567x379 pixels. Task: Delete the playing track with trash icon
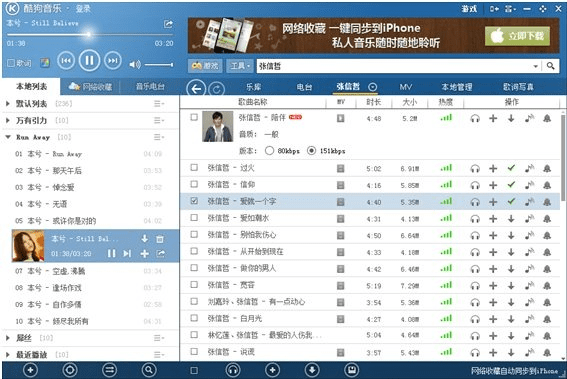pyautogui.click(x=159, y=239)
